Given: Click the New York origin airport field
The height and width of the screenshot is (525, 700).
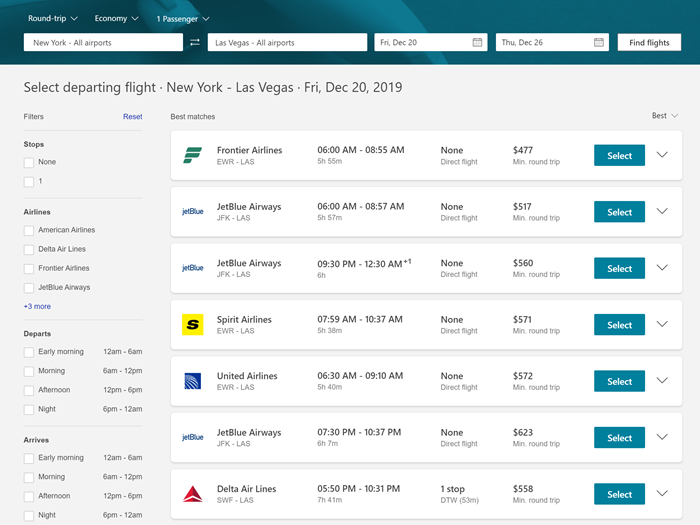Looking at the screenshot, I should point(103,43).
